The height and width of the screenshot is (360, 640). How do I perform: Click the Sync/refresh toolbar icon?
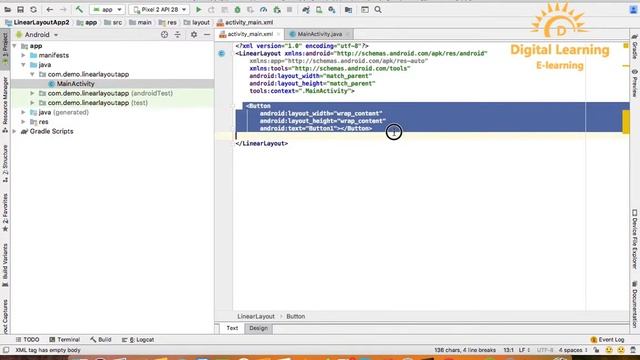tap(33, 9)
